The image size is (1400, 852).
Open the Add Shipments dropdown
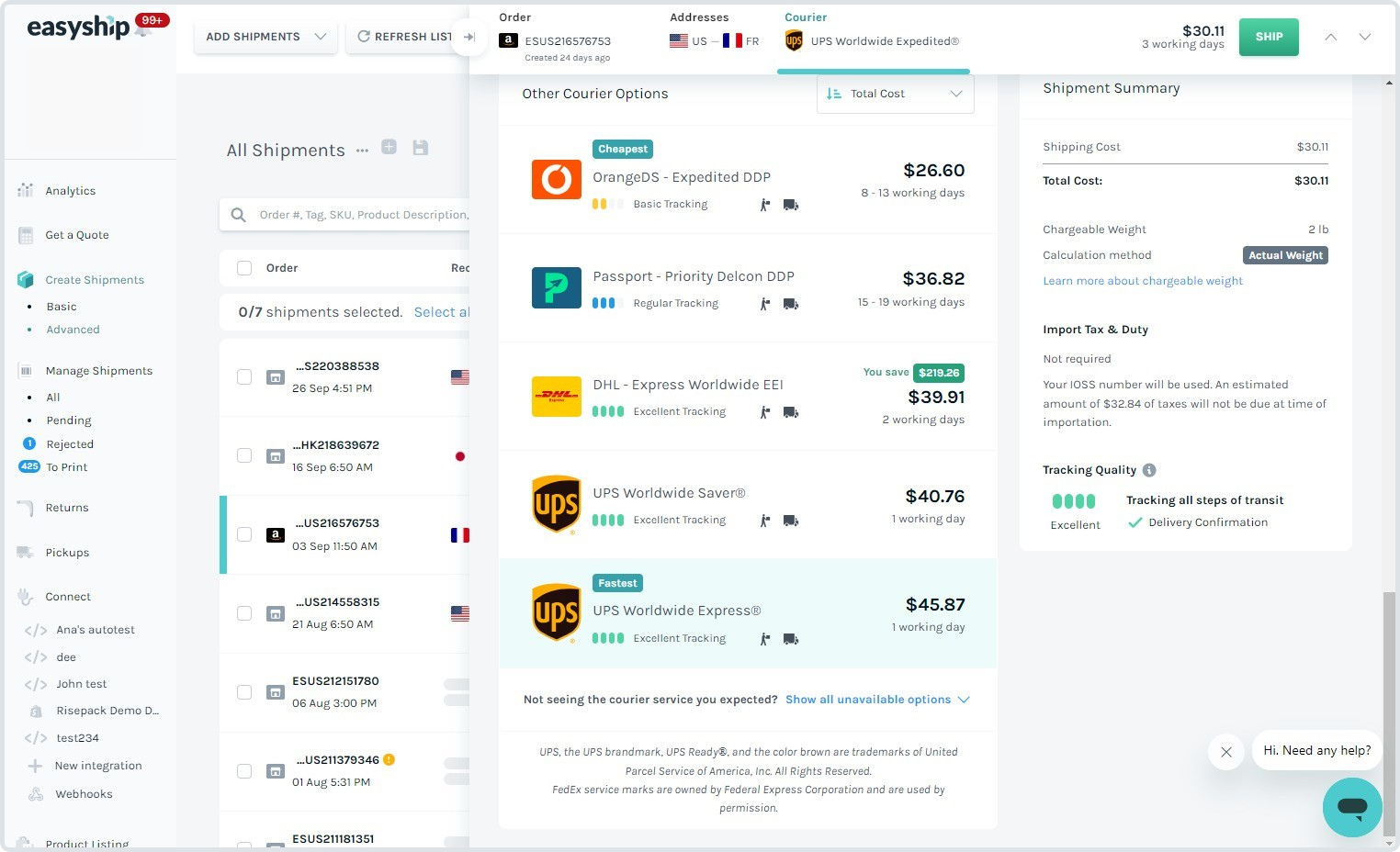(x=265, y=37)
